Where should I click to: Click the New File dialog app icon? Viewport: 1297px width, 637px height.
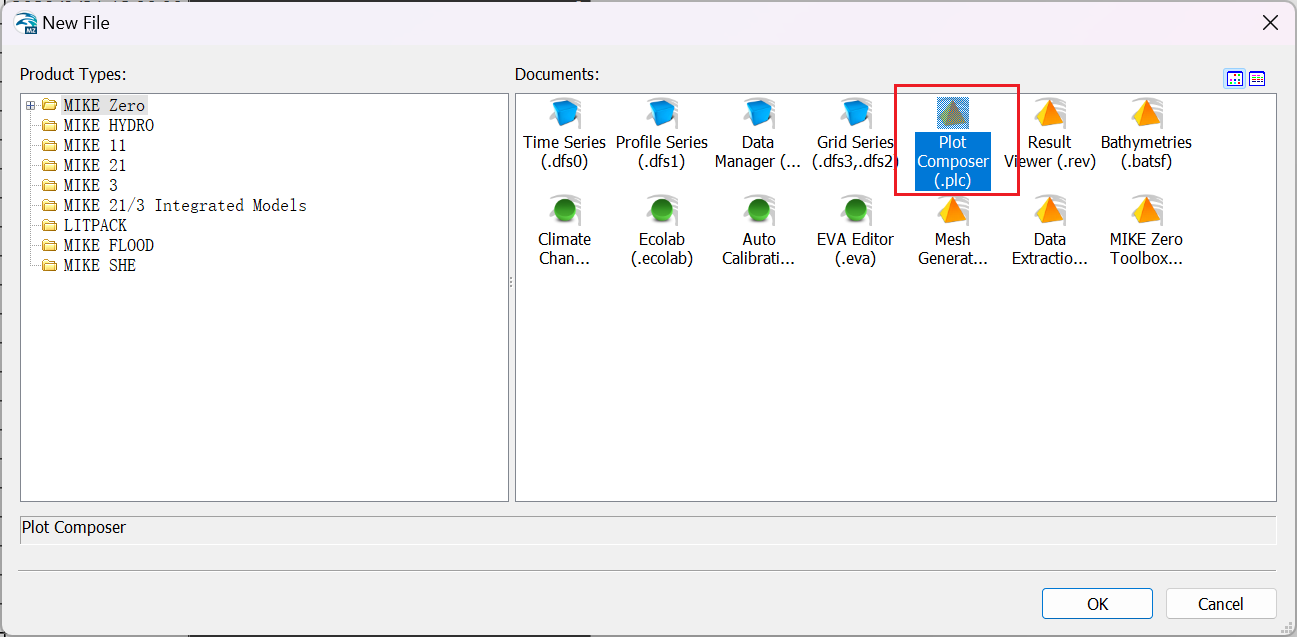point(26,22)
